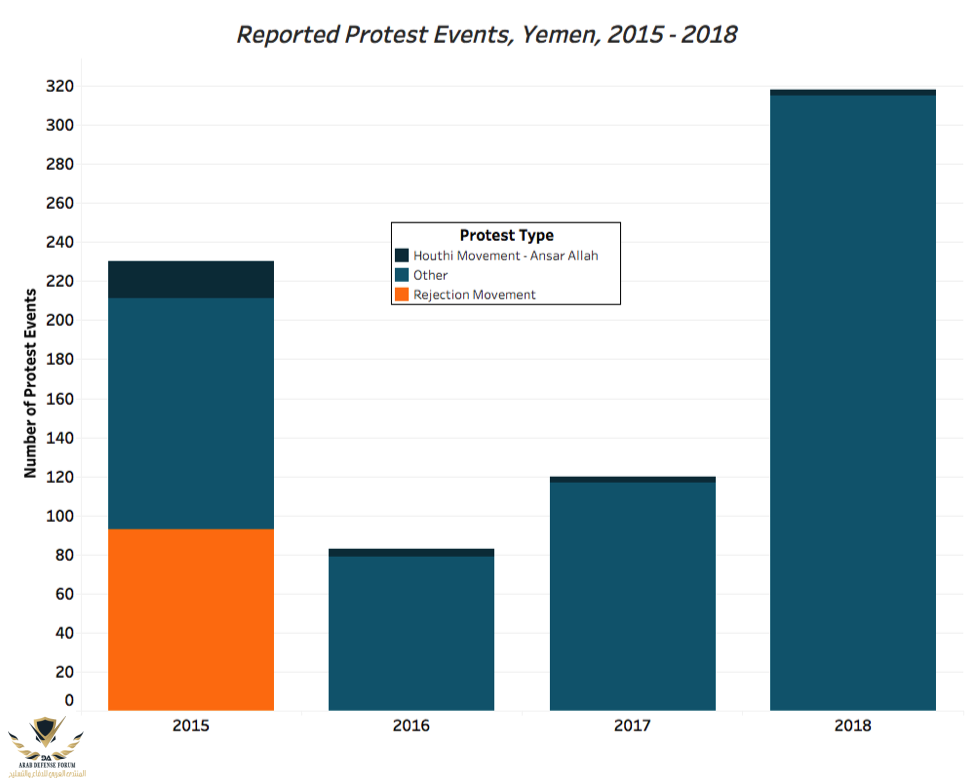
Task: Click the chart title 'Reported Protest Events, Yemen'
Action: tap(487, 34)
